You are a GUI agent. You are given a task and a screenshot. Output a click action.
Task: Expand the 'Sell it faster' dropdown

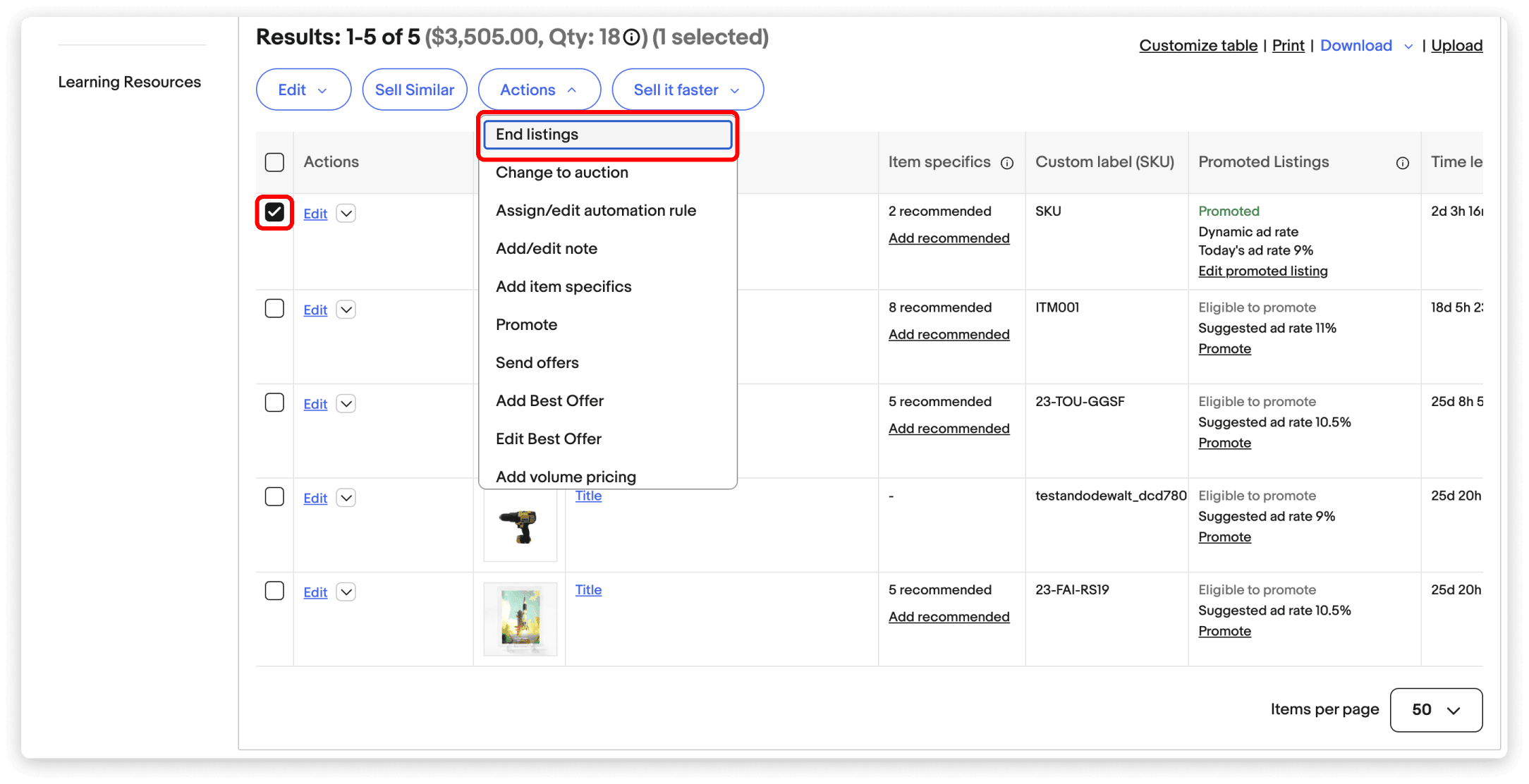(687, 89)
